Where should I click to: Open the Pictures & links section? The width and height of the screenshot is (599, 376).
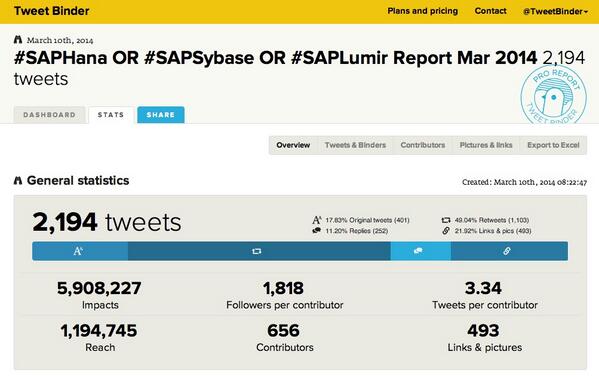pos(486,145)
